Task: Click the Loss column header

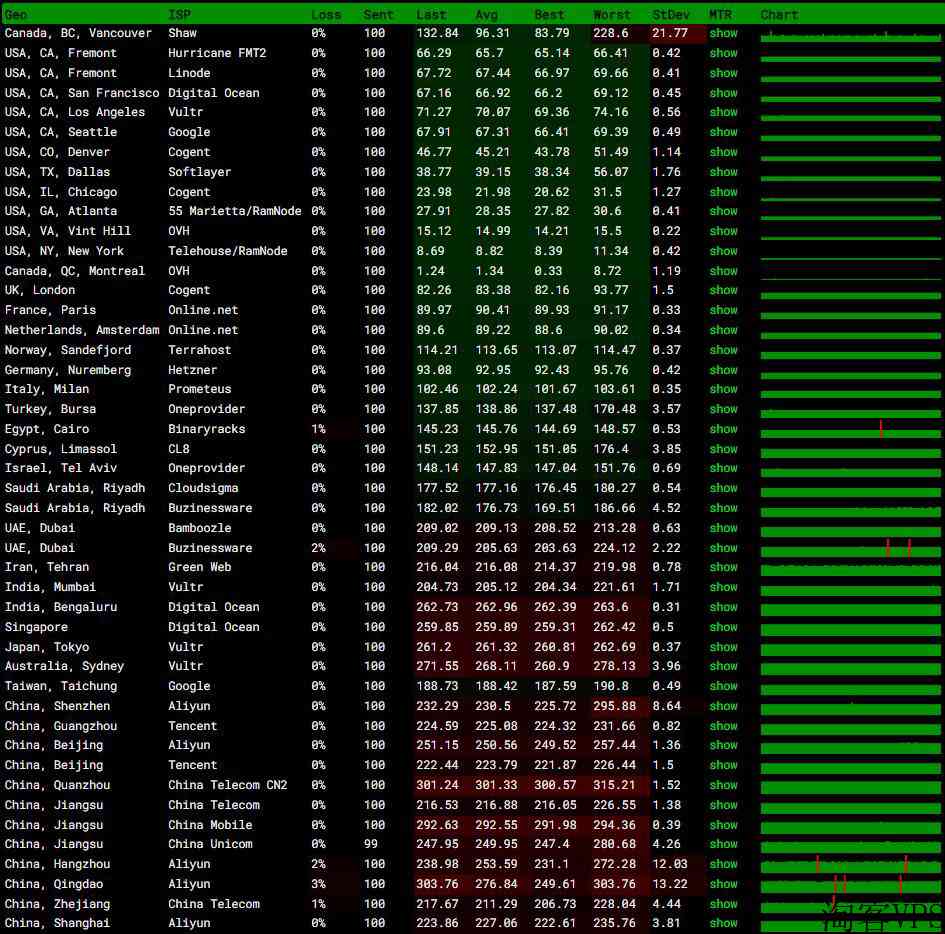Action: 326,14
